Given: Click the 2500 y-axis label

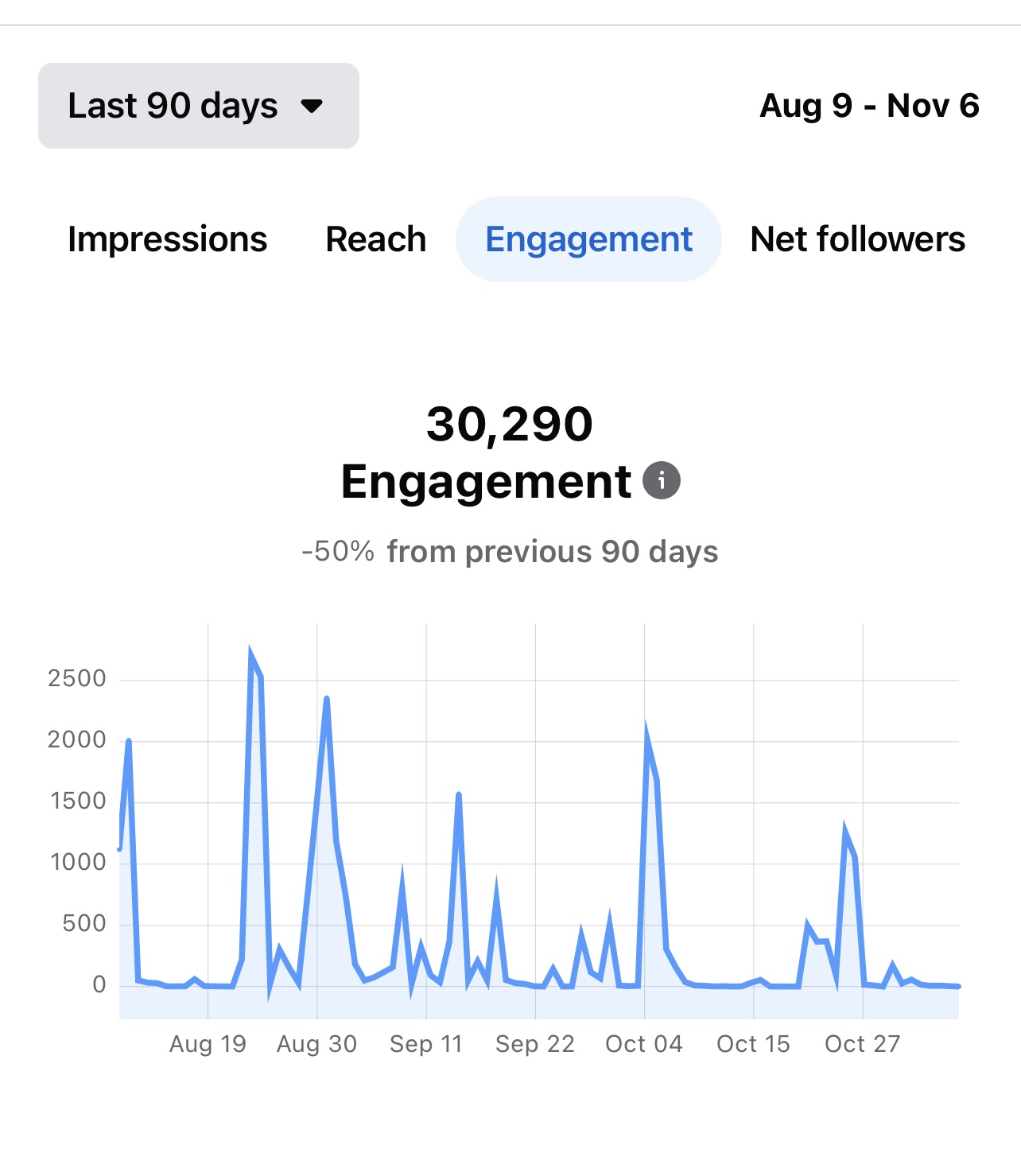Looking at the screenshot, I should (76, 678).
